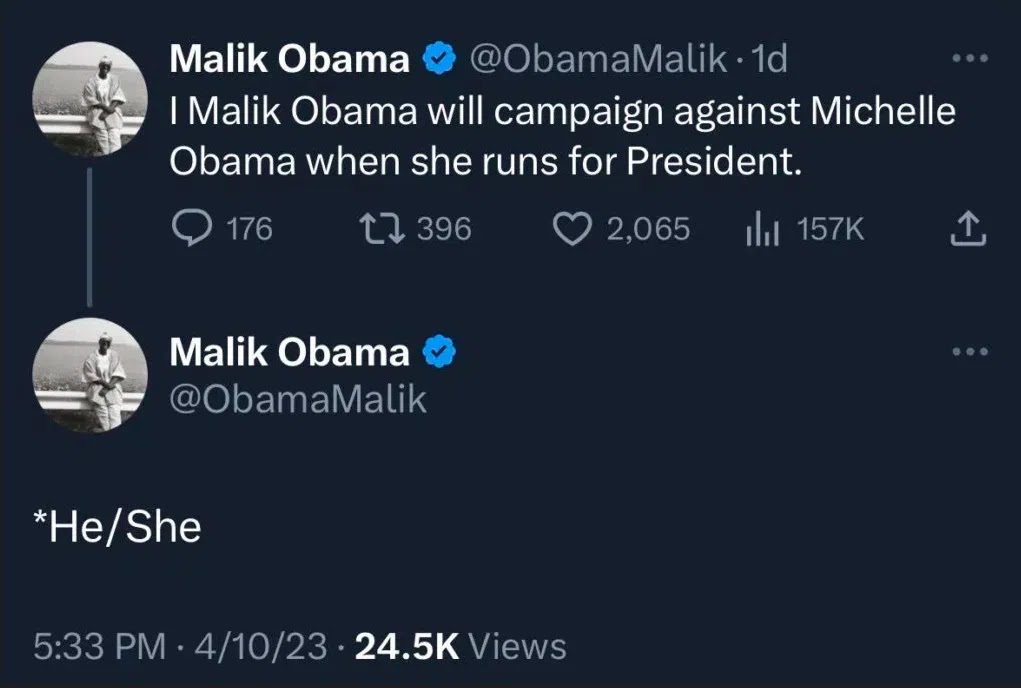
Task: Click the @ObamaMalik handle under the second name
Action: coord(298,399)
